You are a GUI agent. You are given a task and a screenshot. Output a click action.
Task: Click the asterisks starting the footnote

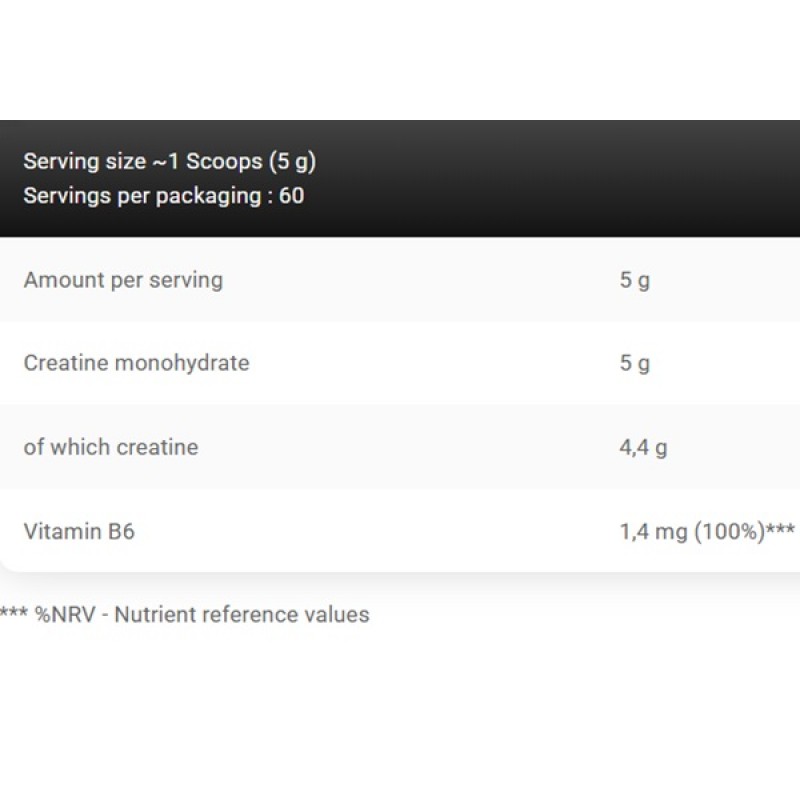tap(14, 612)
